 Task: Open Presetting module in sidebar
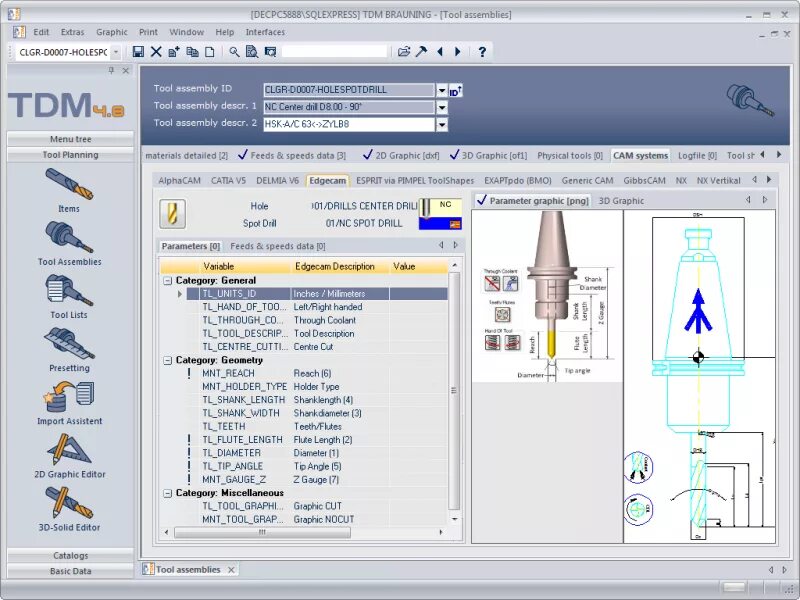[x=69, y=350]
